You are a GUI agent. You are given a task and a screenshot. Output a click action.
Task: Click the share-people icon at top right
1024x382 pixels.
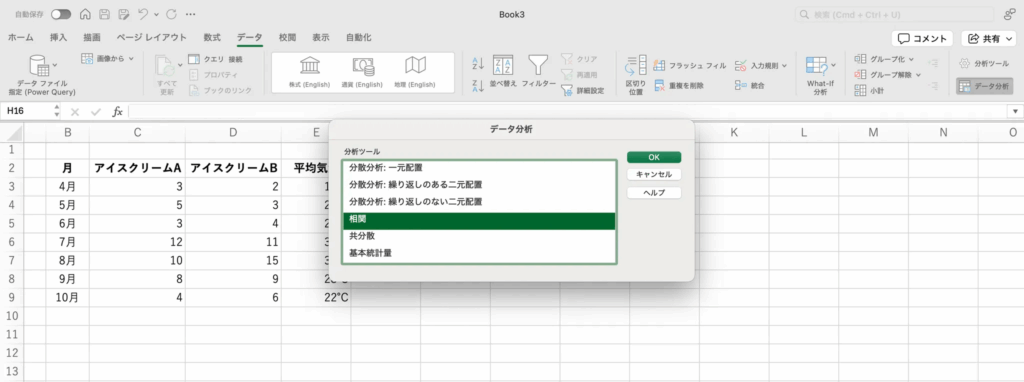[x=1009, y=14]
